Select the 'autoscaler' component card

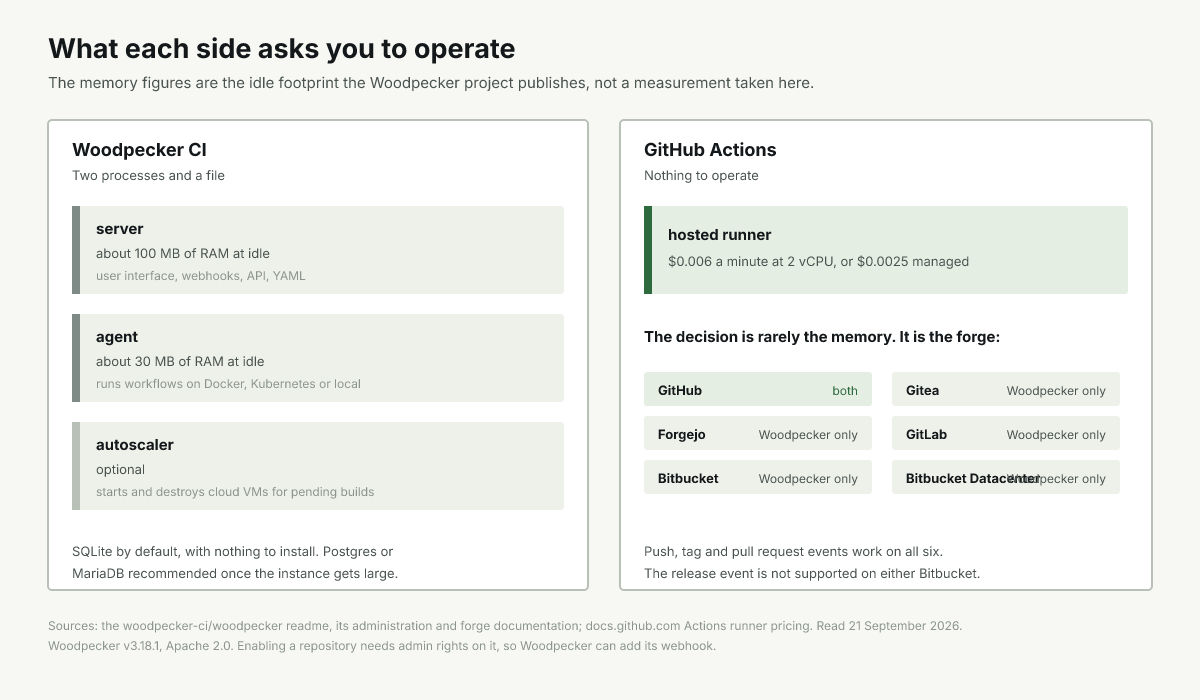click(x=318, y=466)
